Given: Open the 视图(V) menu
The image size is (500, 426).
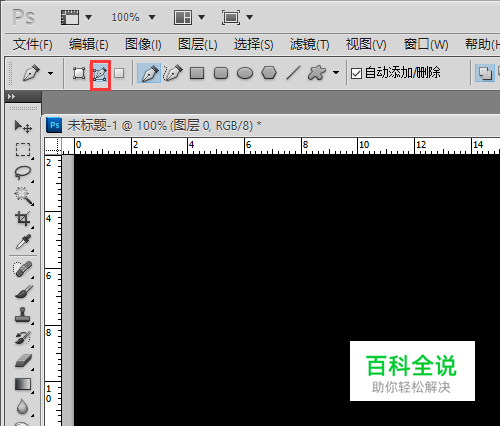Looking at the screenshot, I should (366, 44).
